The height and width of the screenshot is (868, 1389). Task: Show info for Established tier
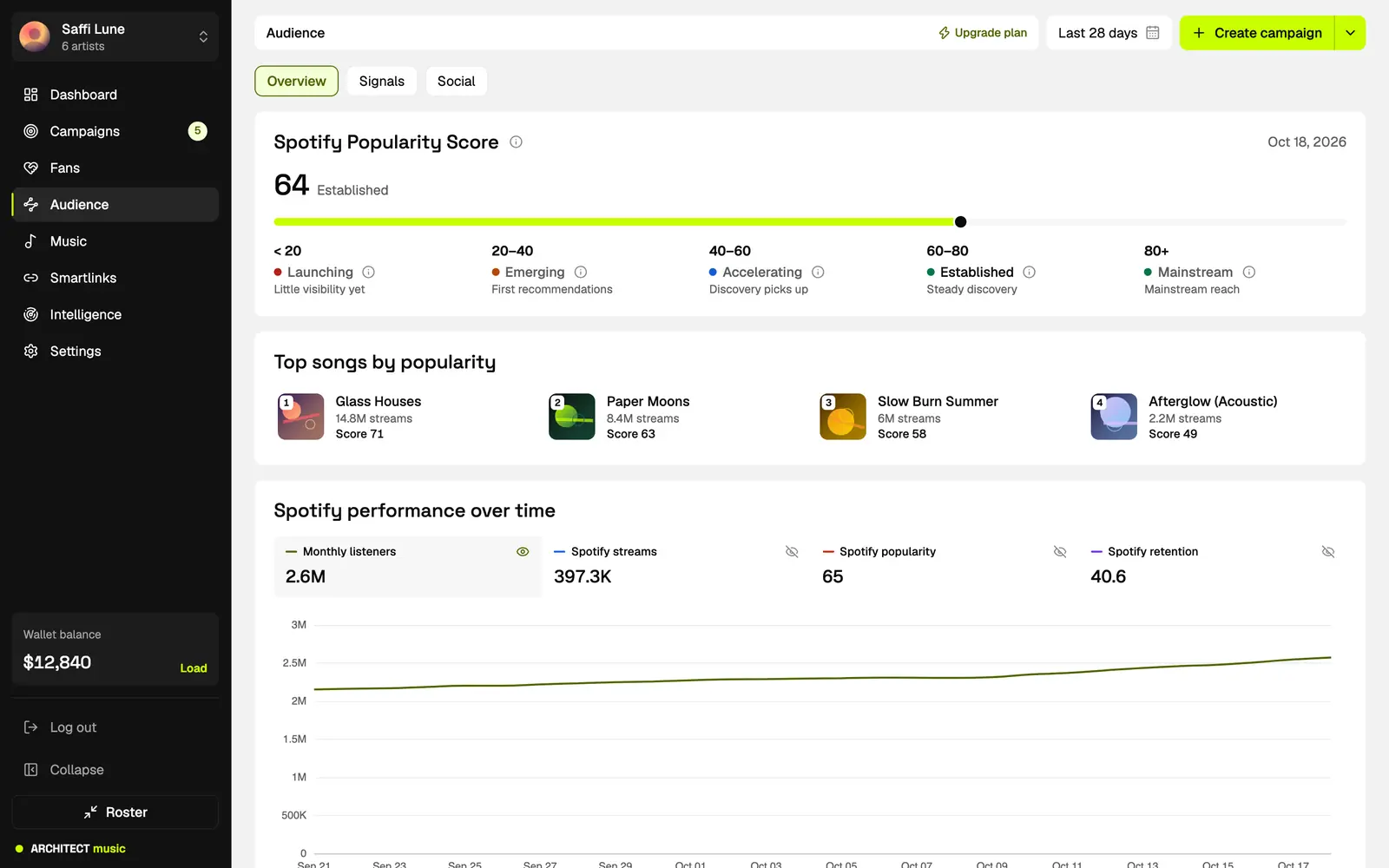(x=1030, y=272)
